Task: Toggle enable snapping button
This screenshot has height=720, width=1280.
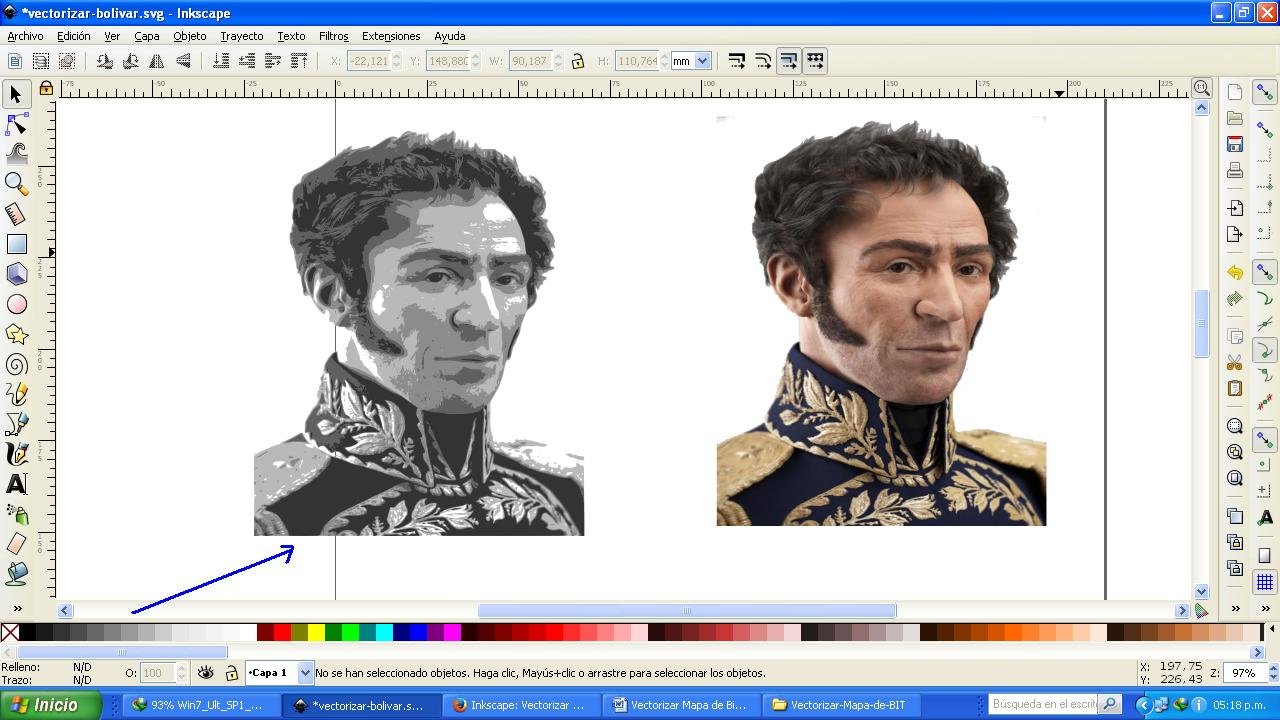Action: pyautogui.click(x=1265, y=92)
